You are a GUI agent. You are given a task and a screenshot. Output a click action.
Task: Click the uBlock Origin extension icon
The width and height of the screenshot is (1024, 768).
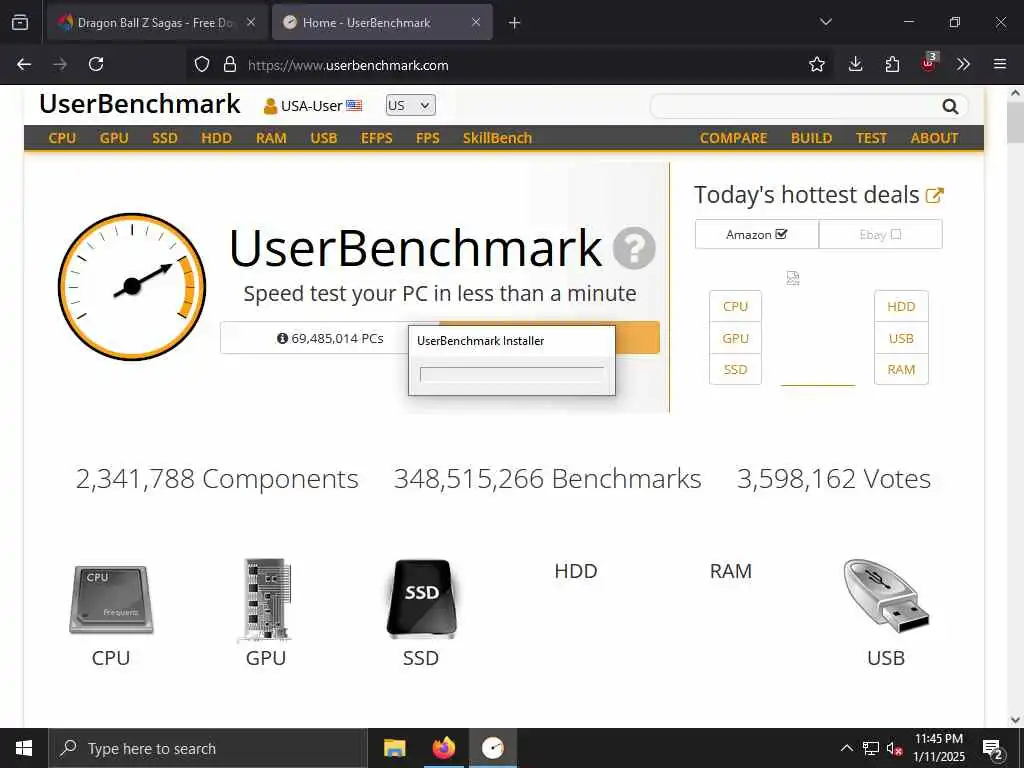tap(929, 63)
